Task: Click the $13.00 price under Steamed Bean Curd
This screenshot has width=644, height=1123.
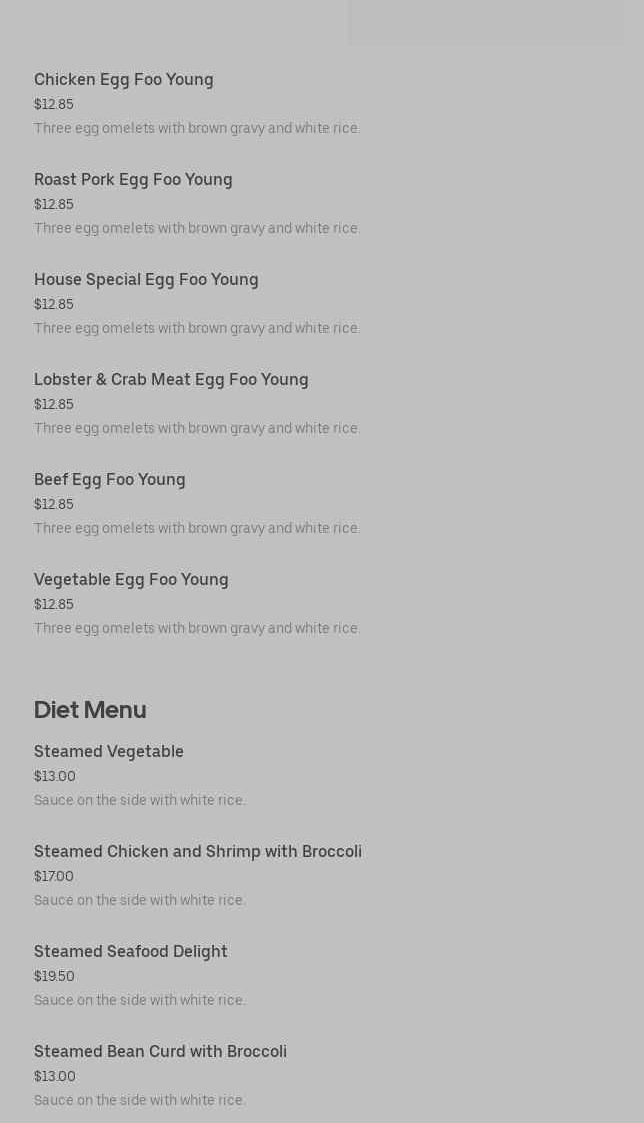Action: coord(54,1076)
